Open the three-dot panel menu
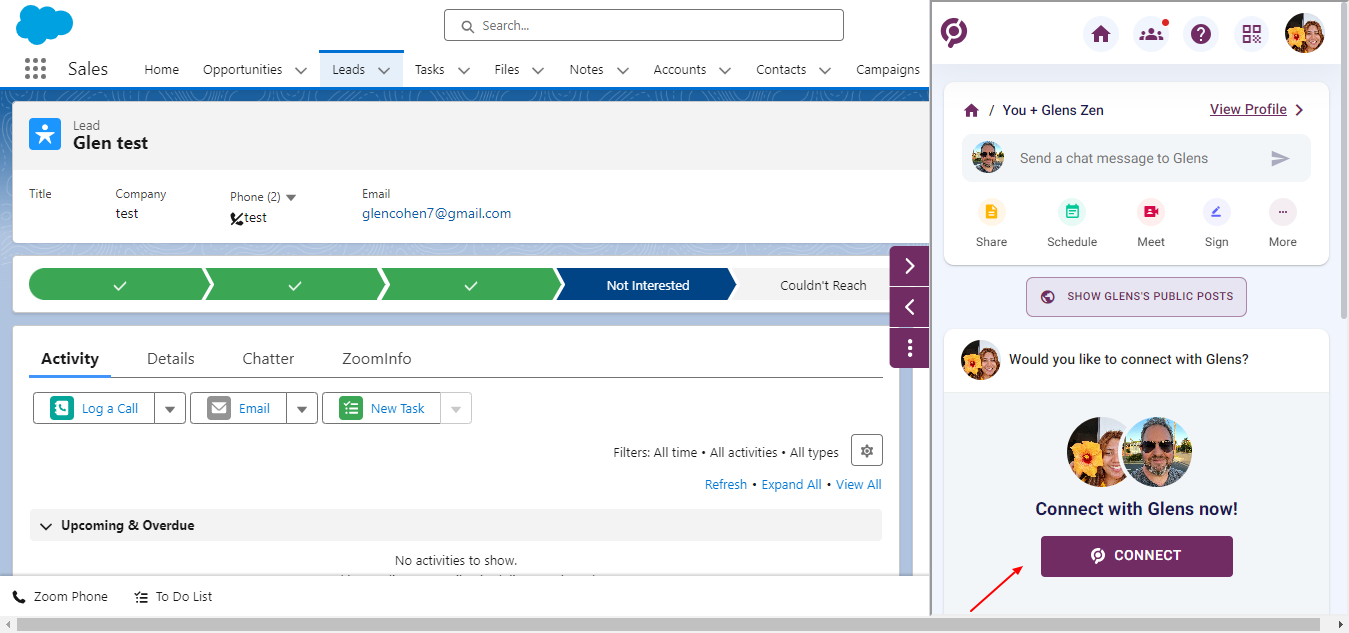The width and height of the screenshot is (1349, 633). click(910, 348)
